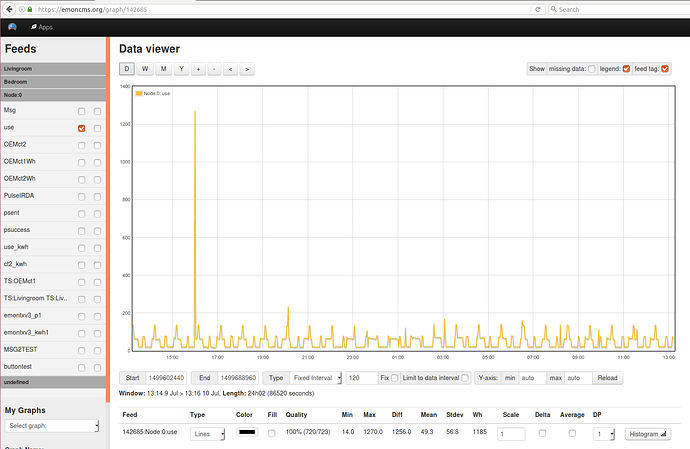Click the Scale input field

pos(511,434)
